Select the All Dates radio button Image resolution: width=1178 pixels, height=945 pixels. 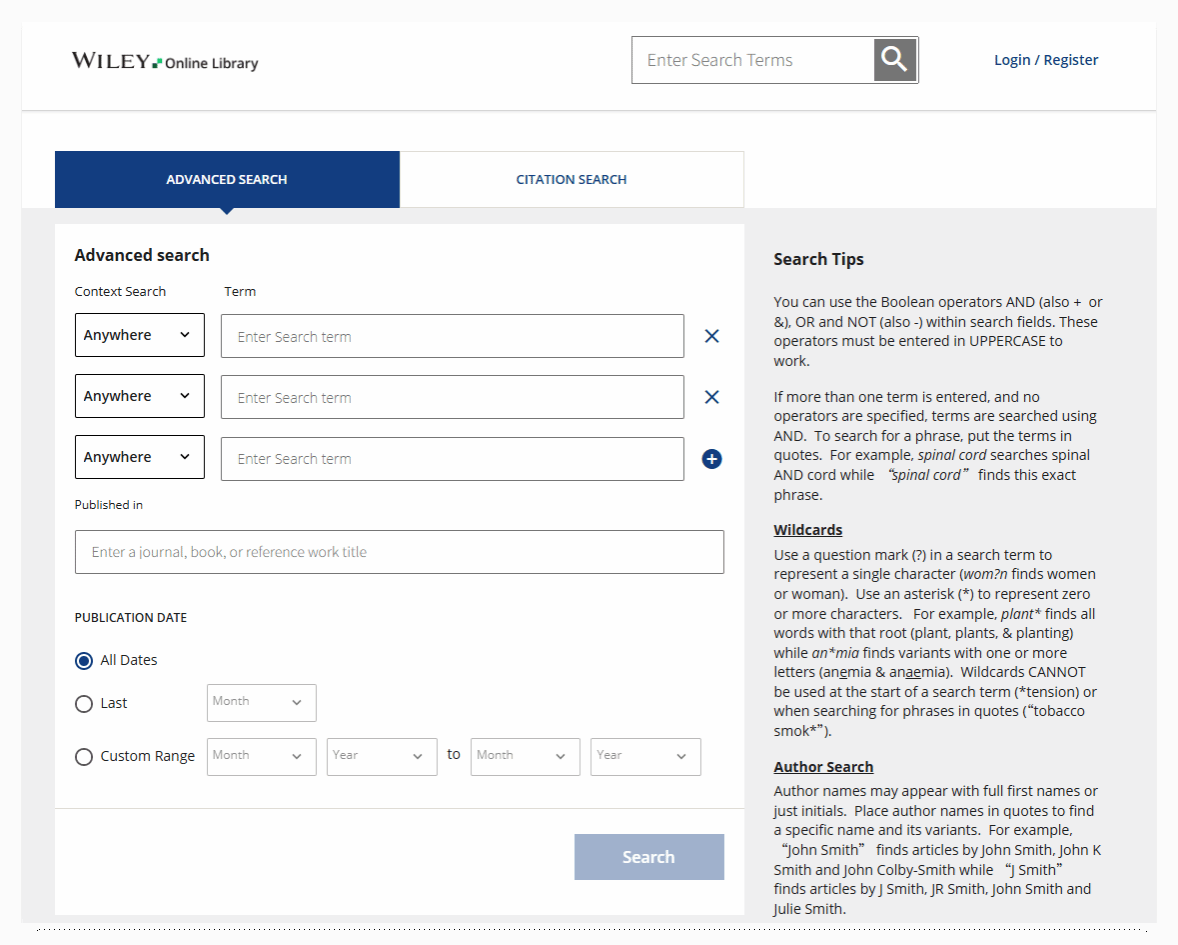(84, 660)
